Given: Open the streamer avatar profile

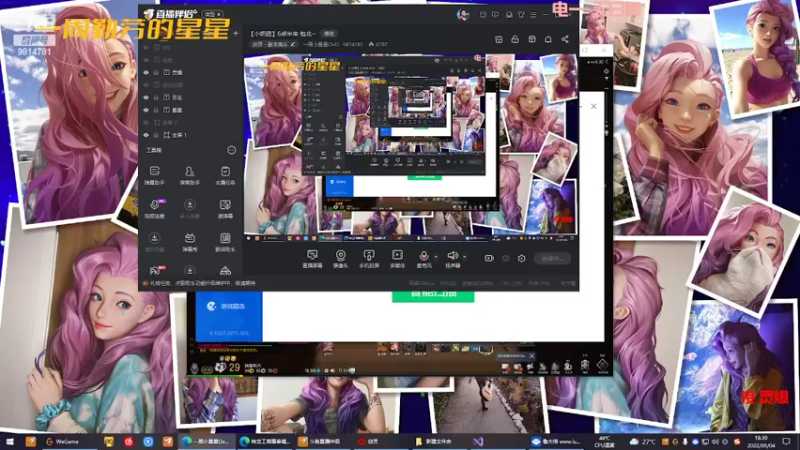Looking at the screenshot, I should (x=463, y=14).
